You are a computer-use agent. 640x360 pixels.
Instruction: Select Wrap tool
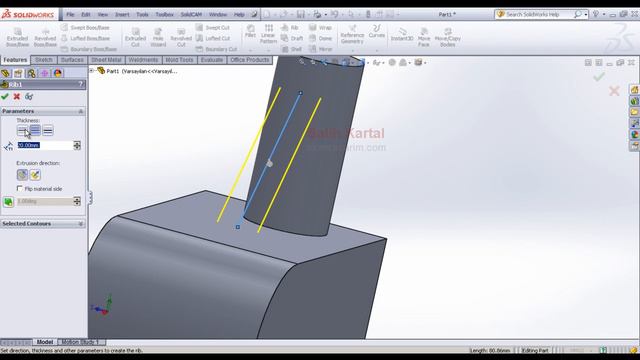[x=320, y=27]
